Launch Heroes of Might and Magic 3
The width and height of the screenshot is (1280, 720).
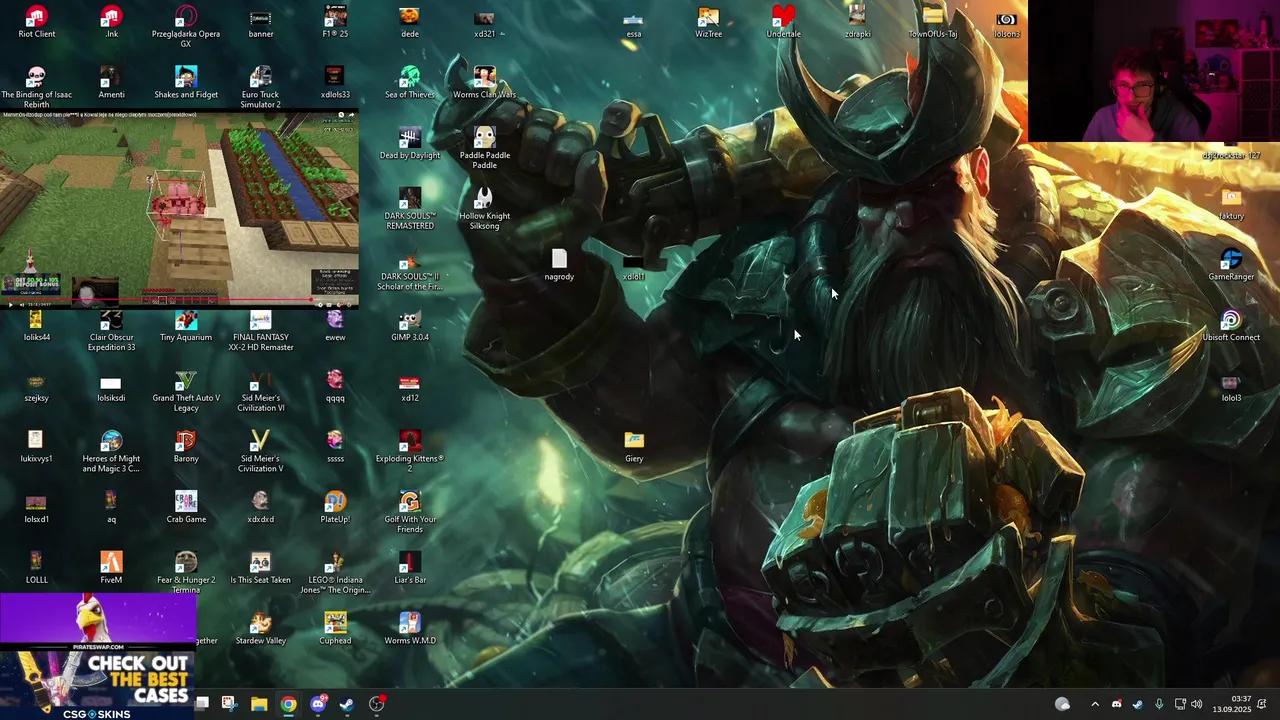coord(112,453)
